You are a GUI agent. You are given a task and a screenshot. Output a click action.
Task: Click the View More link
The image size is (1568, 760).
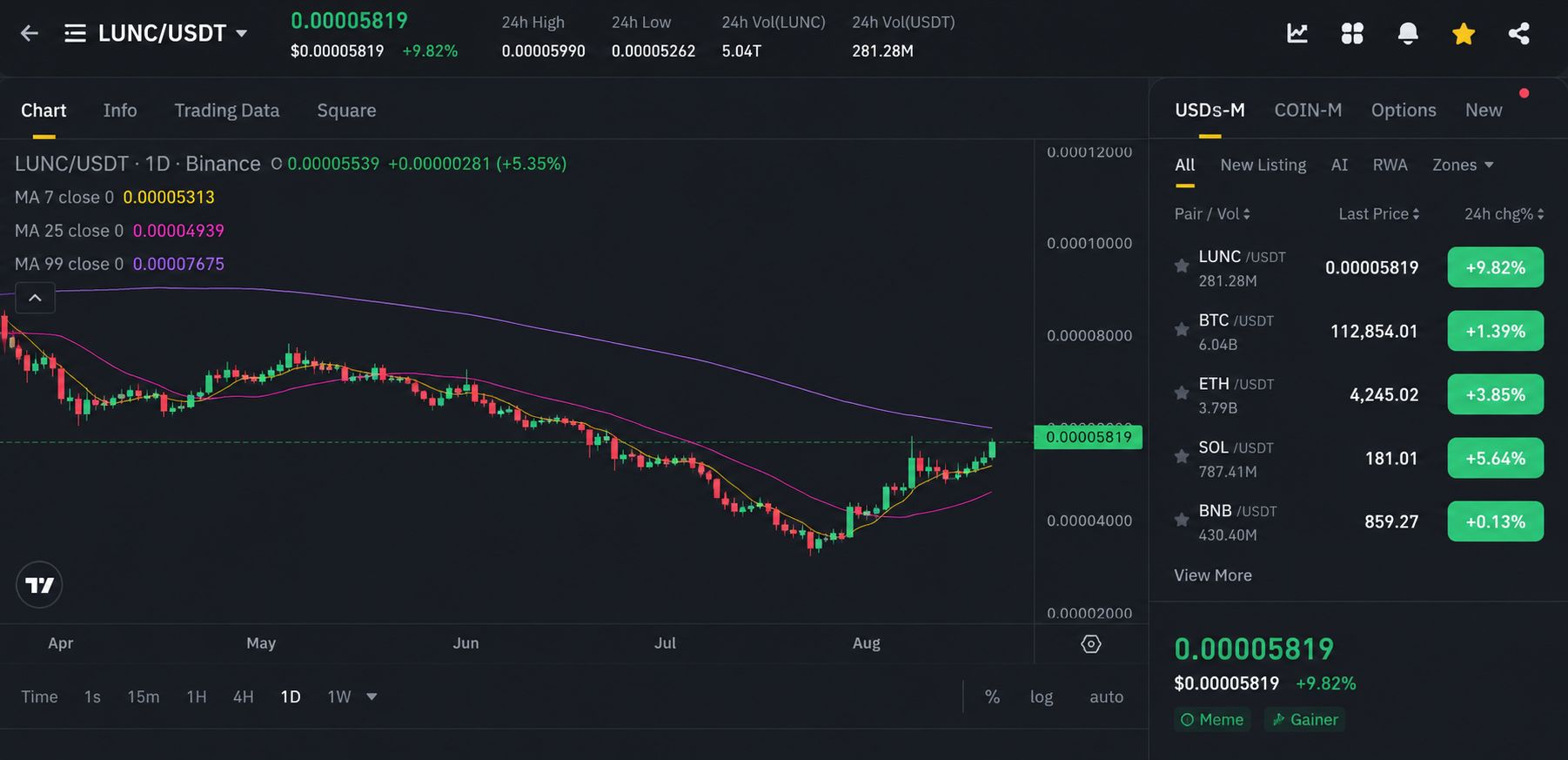tap(1213, 575)
